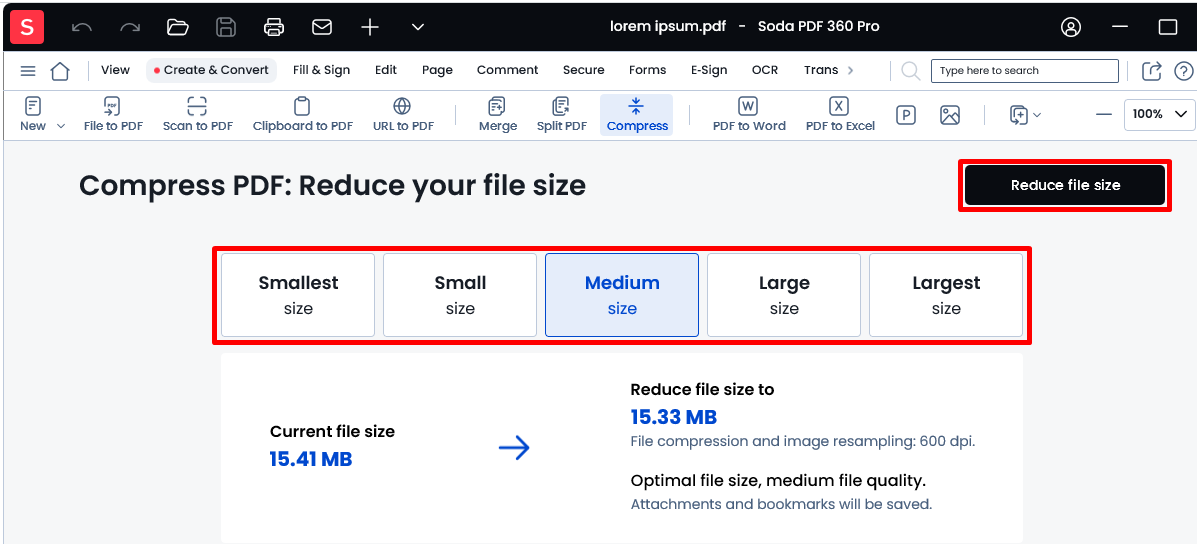Screen dimensions: 1197x544
Task: Click the PDF to PowerPoint icon
Action: 906,115
